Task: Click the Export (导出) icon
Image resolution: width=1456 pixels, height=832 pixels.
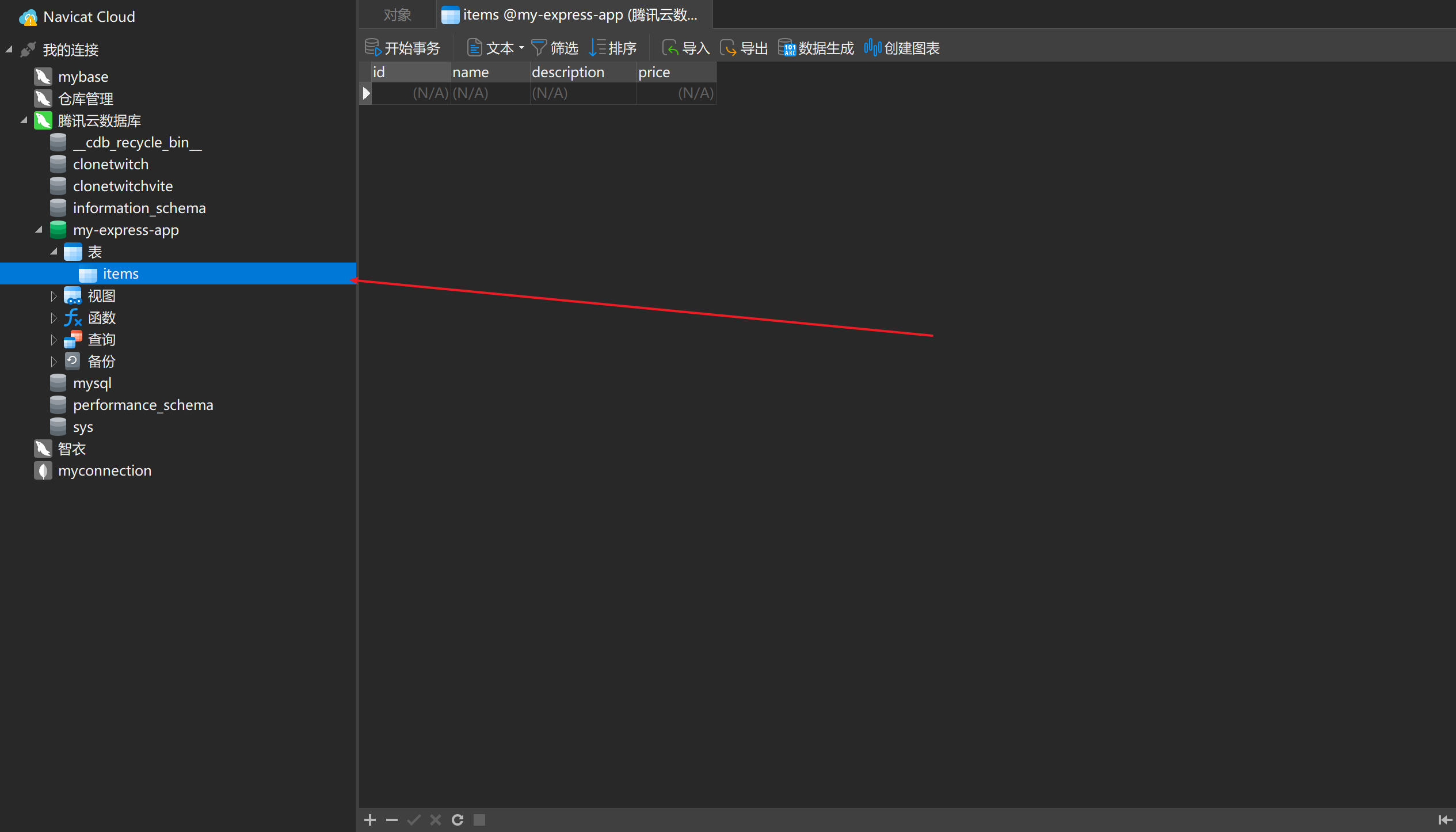Action: click(x=728, y=48)
